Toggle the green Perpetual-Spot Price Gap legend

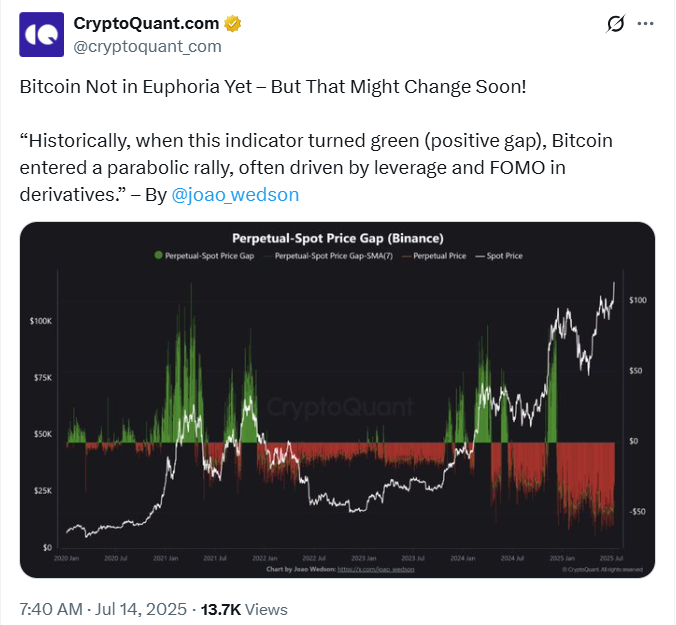tap(204, 256)
